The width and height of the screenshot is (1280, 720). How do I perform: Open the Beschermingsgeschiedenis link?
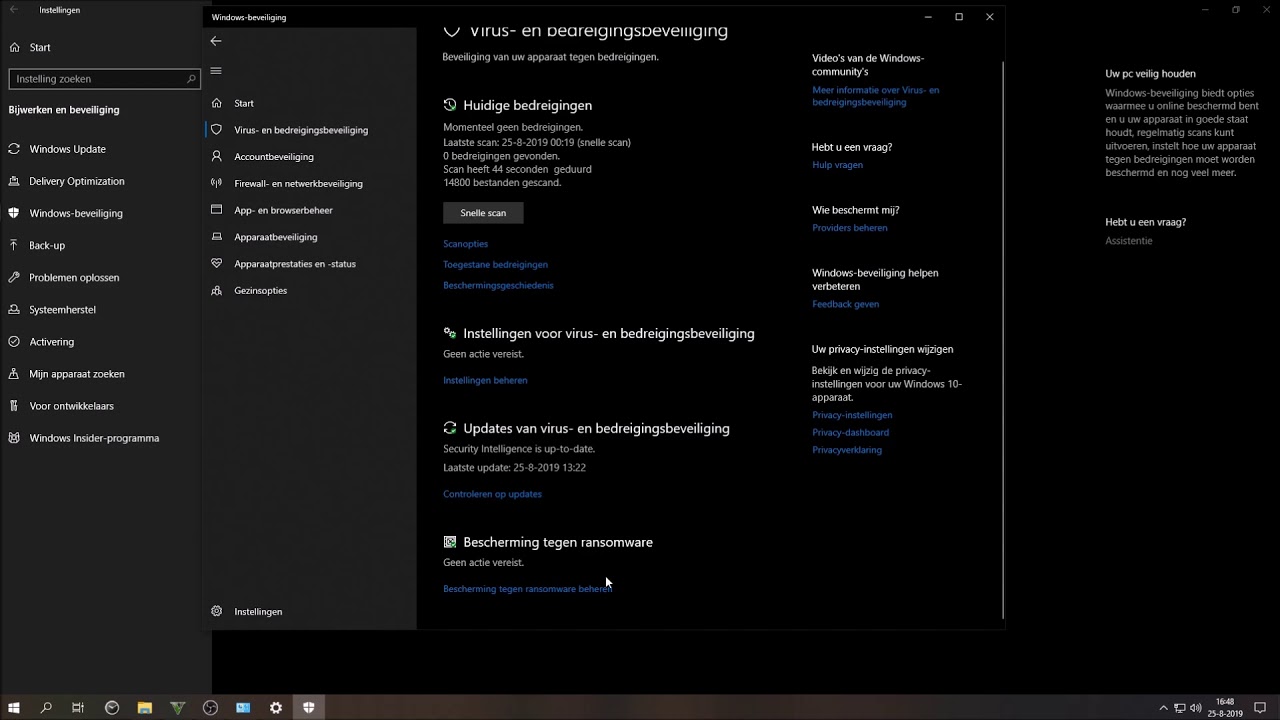pos(498,286)
